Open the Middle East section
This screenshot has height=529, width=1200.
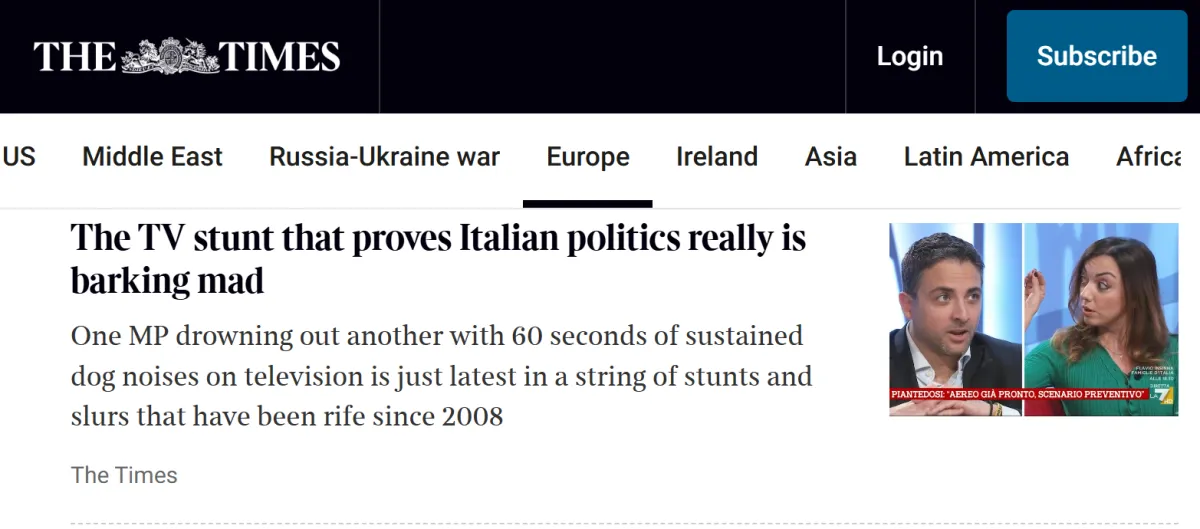click(x=152, y=157)
